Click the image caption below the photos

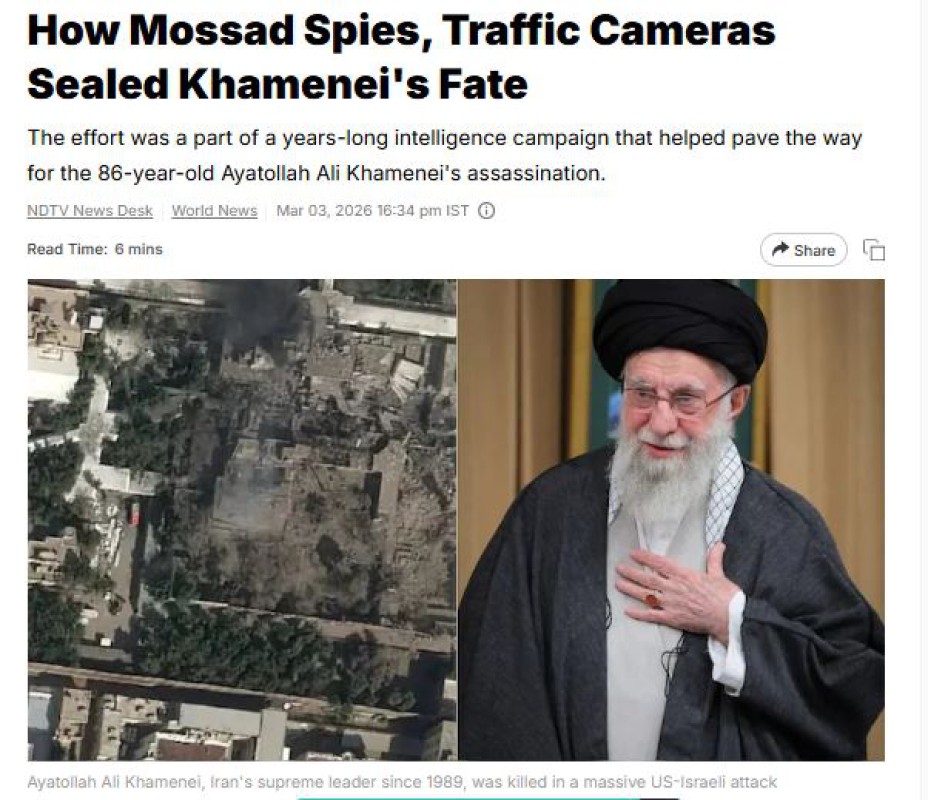coord(402,782)
